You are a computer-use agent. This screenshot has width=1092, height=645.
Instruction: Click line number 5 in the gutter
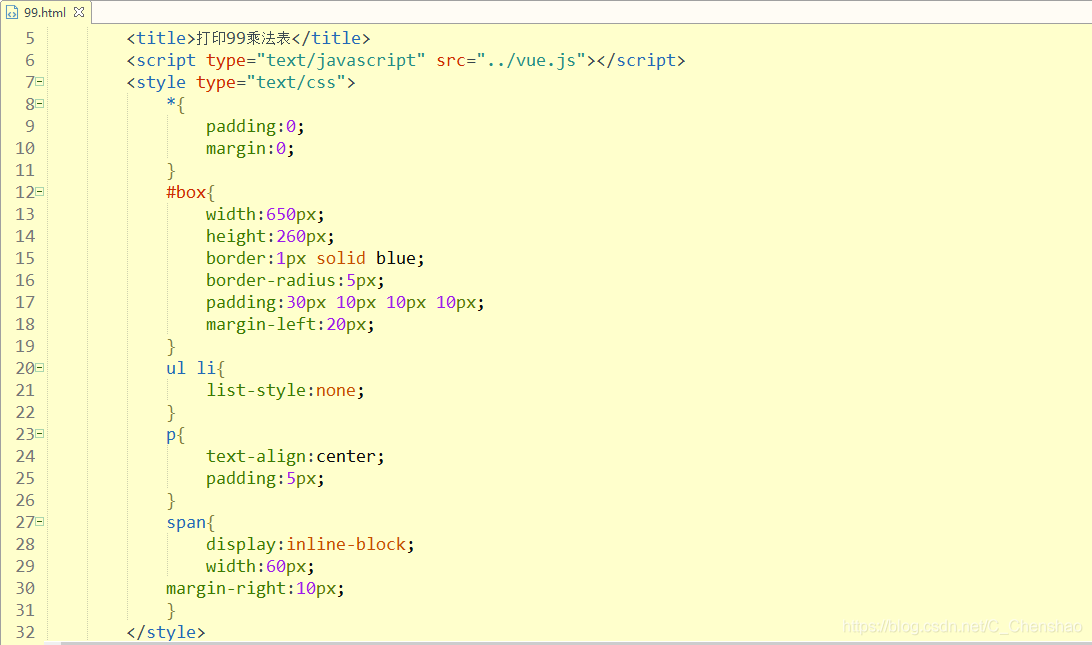coord(30,38)
